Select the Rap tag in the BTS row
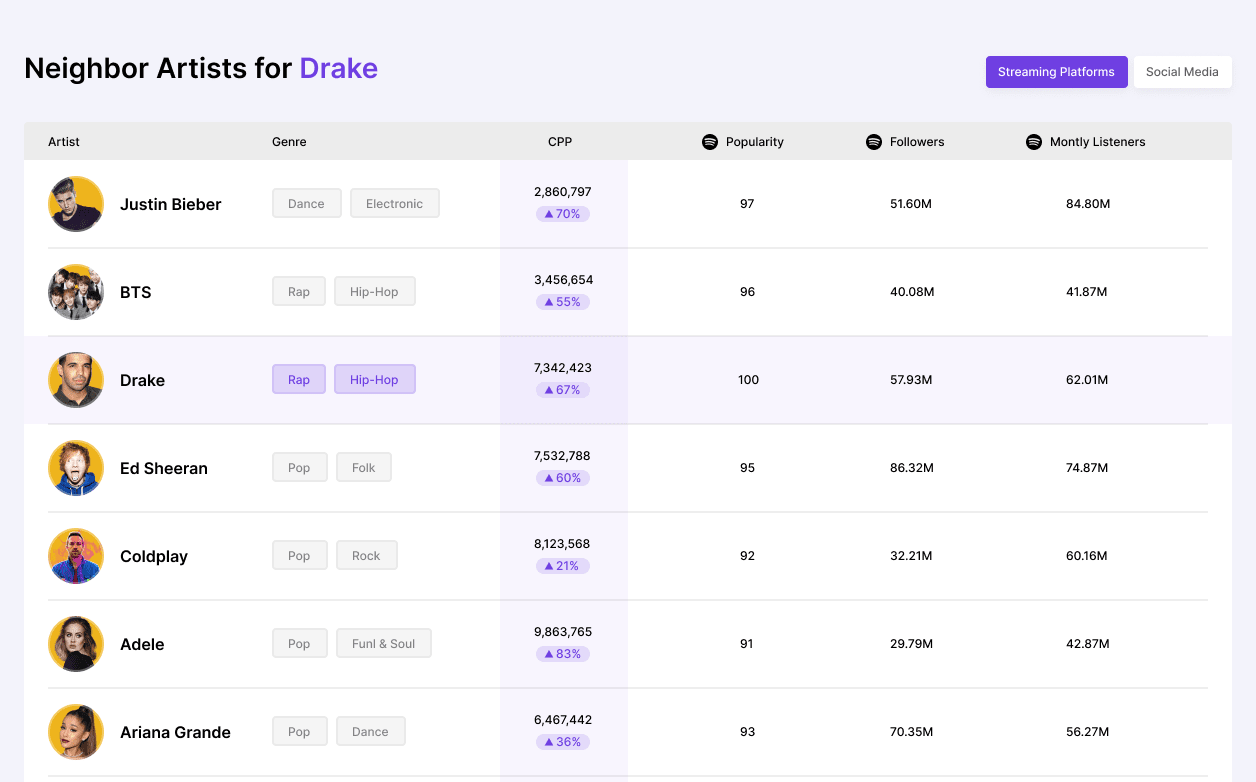This screenshot has width=1256, height=782. 299,292
